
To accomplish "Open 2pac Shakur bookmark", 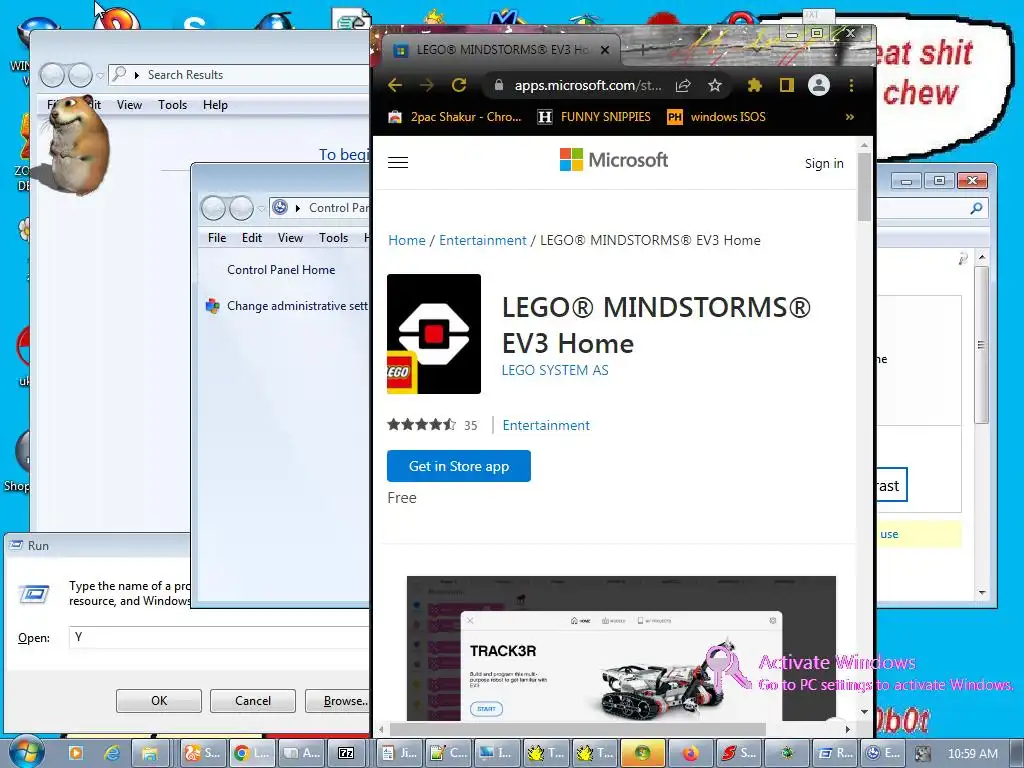I will pos(455,117).
